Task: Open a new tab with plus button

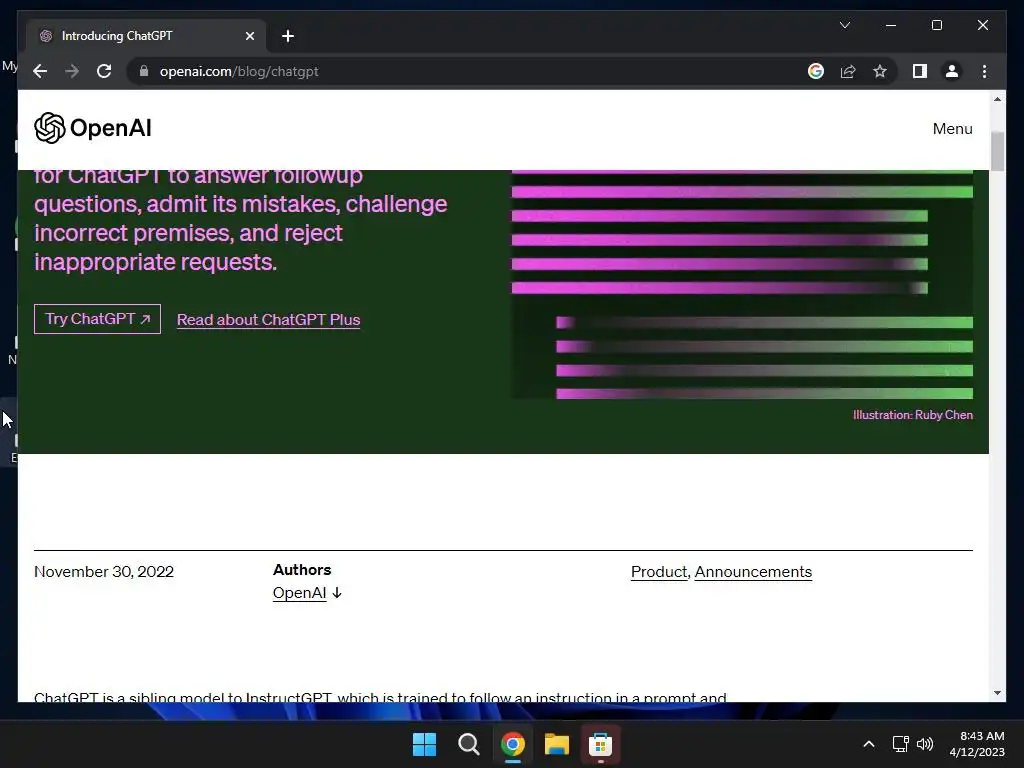Action: point(288,36)
